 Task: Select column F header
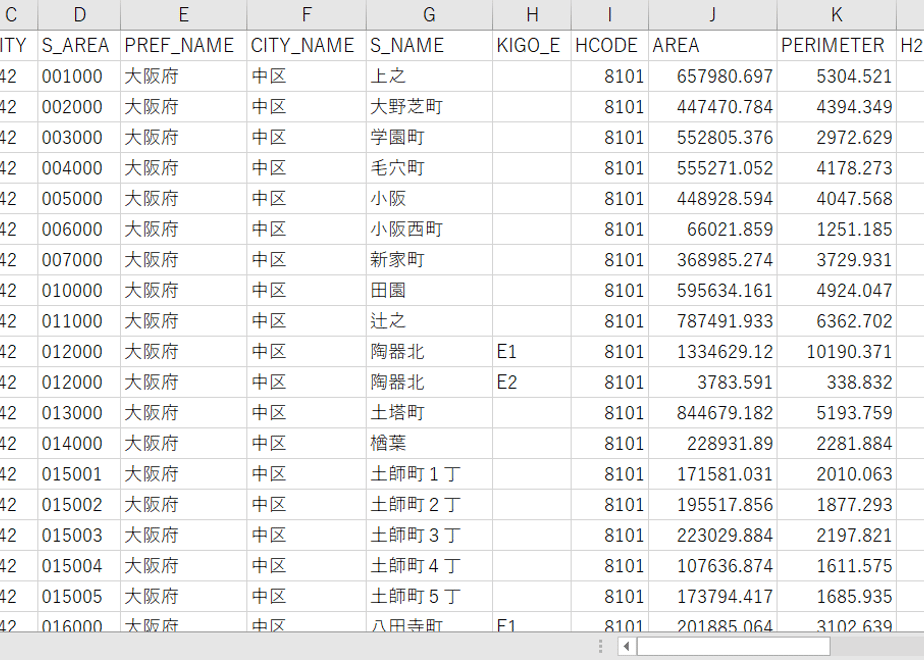(x=306, y=15)
